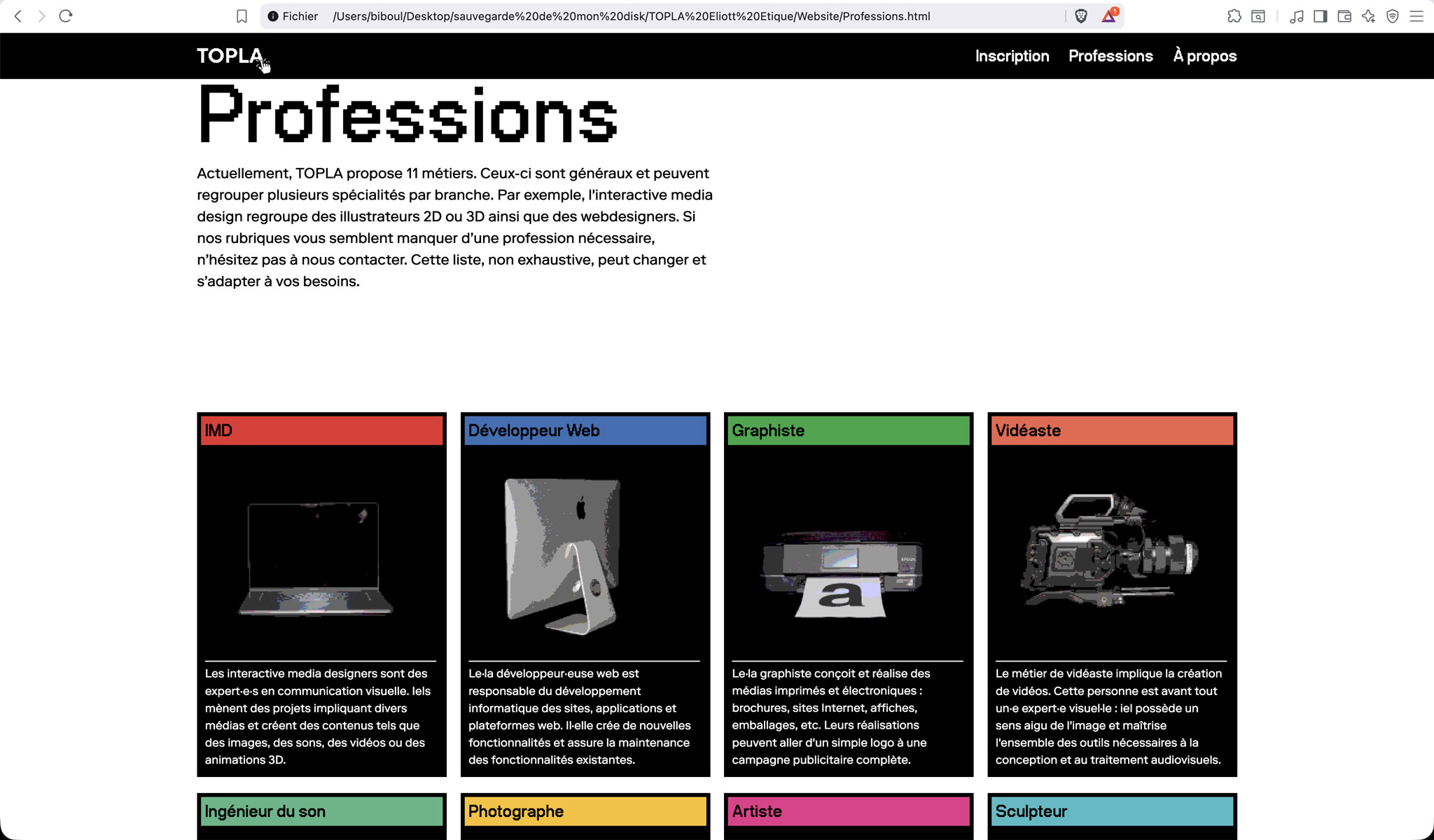Launch Leo AI sparkle icon
This screenshot has height=840, width=1434.
pos(1368,16)
